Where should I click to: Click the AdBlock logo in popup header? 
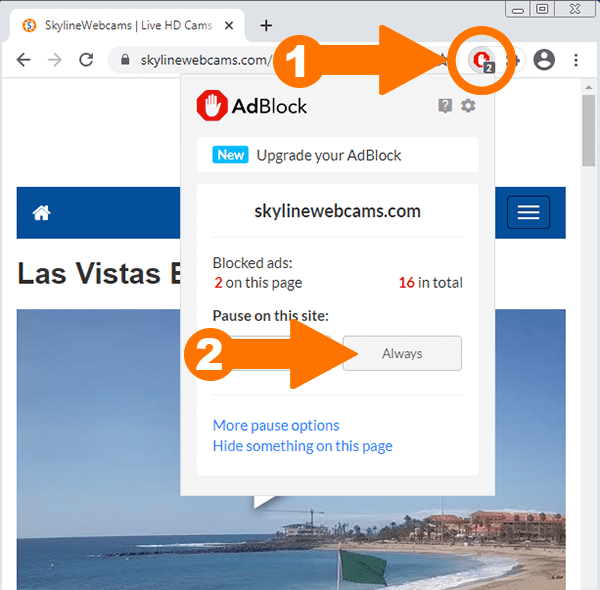coord(252,106)
